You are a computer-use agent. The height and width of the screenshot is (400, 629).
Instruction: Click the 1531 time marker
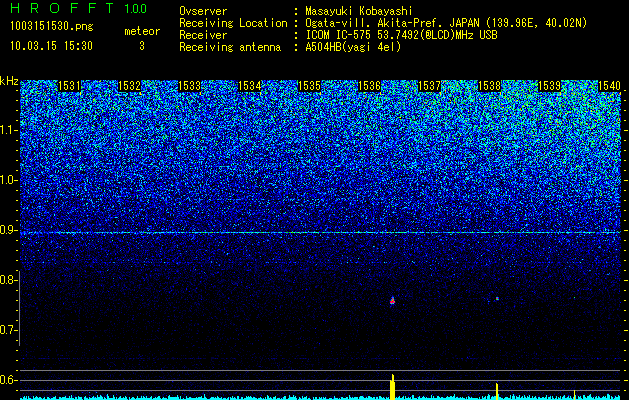tap(69, 86)
